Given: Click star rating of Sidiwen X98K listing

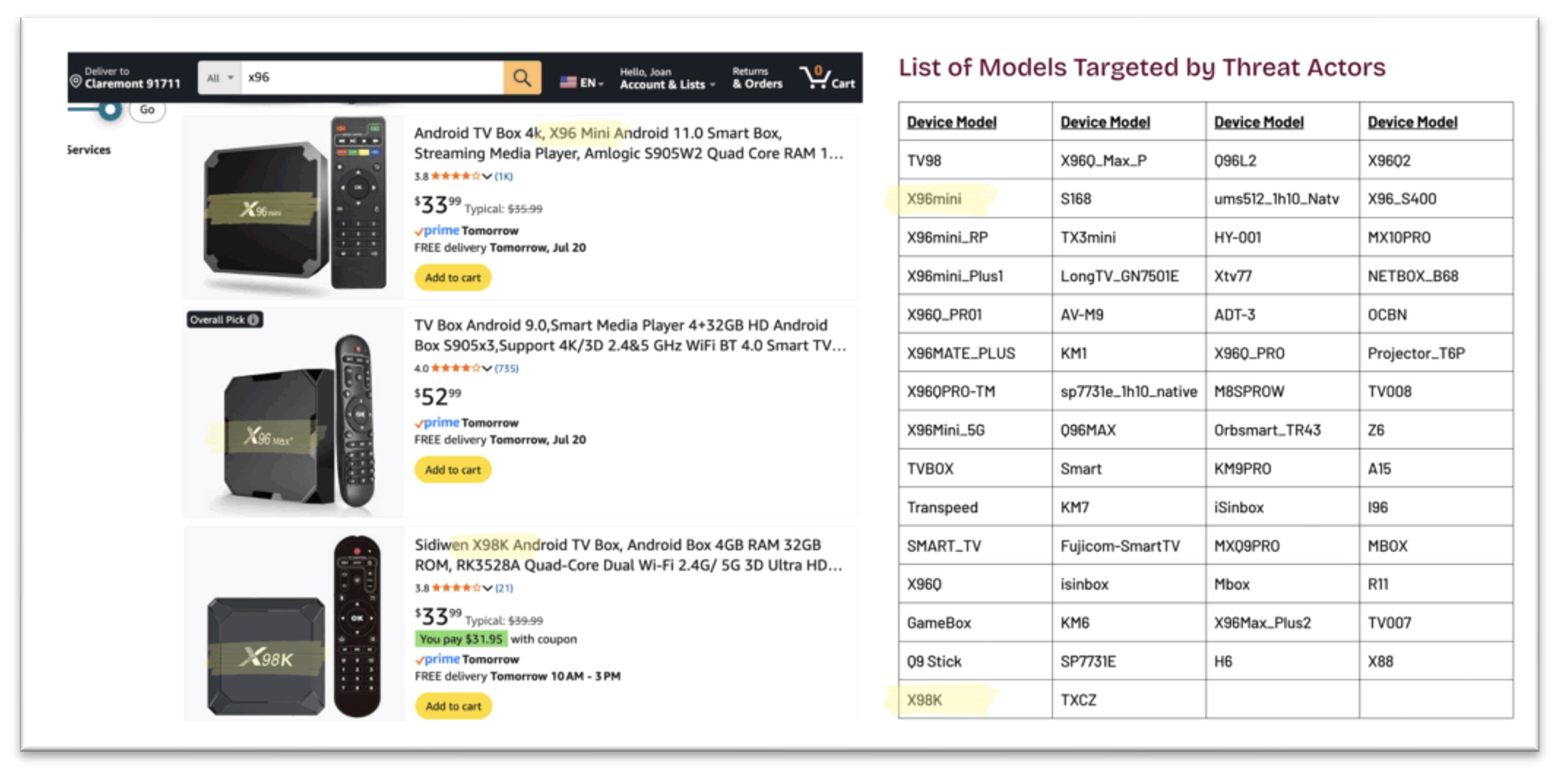Looking at the screenshot, I should tap(456, 588).
